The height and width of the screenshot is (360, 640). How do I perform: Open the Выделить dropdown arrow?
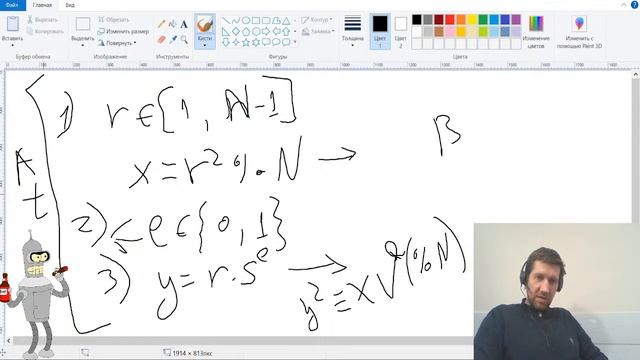[83, 45]
